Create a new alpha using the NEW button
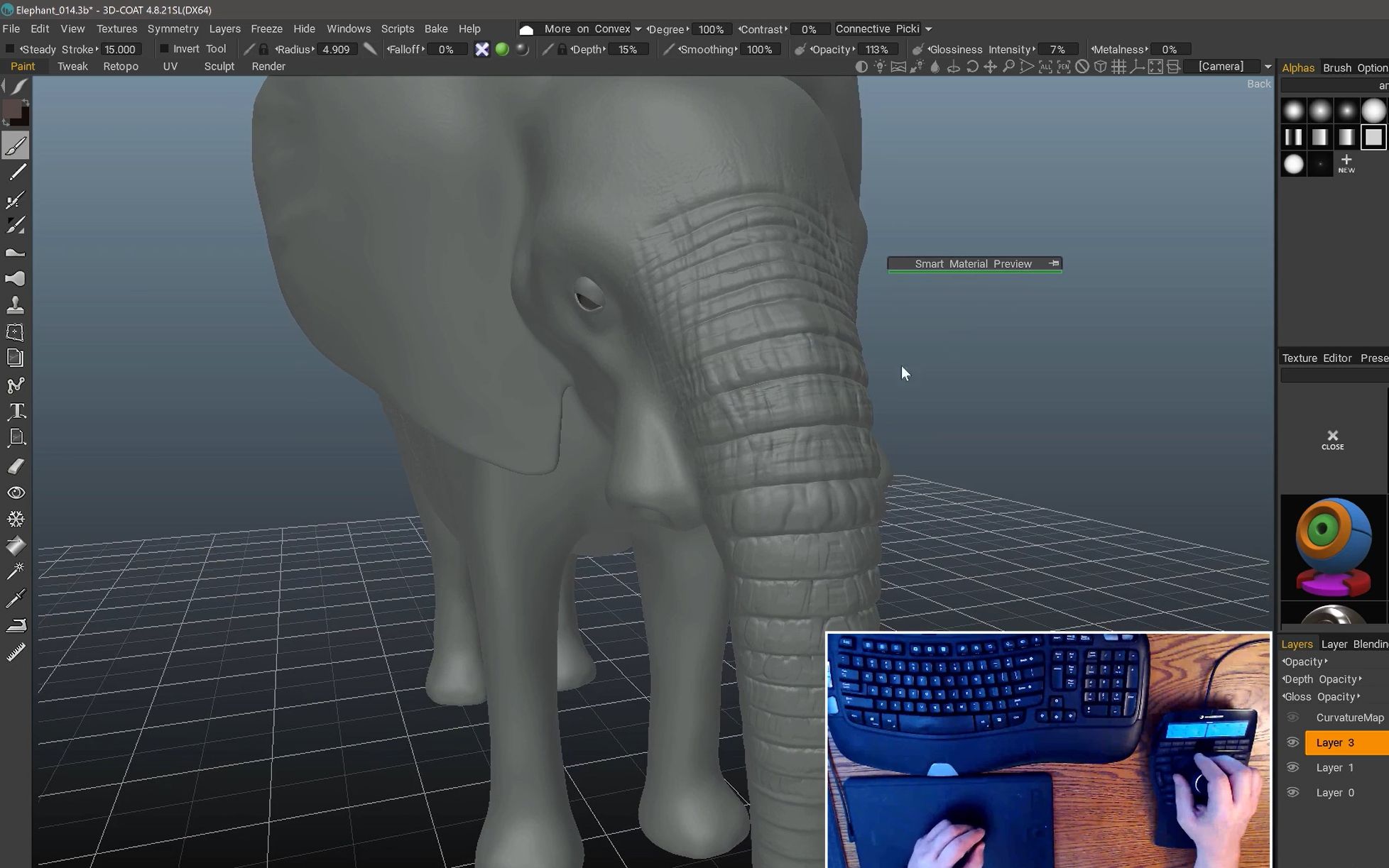 [x=1346, y=165]
